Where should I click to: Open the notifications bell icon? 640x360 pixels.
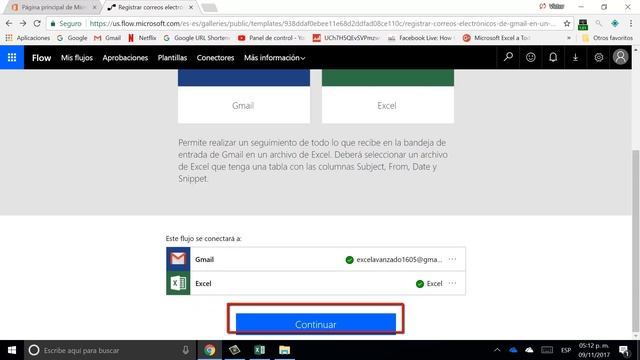tap(553, 58)
